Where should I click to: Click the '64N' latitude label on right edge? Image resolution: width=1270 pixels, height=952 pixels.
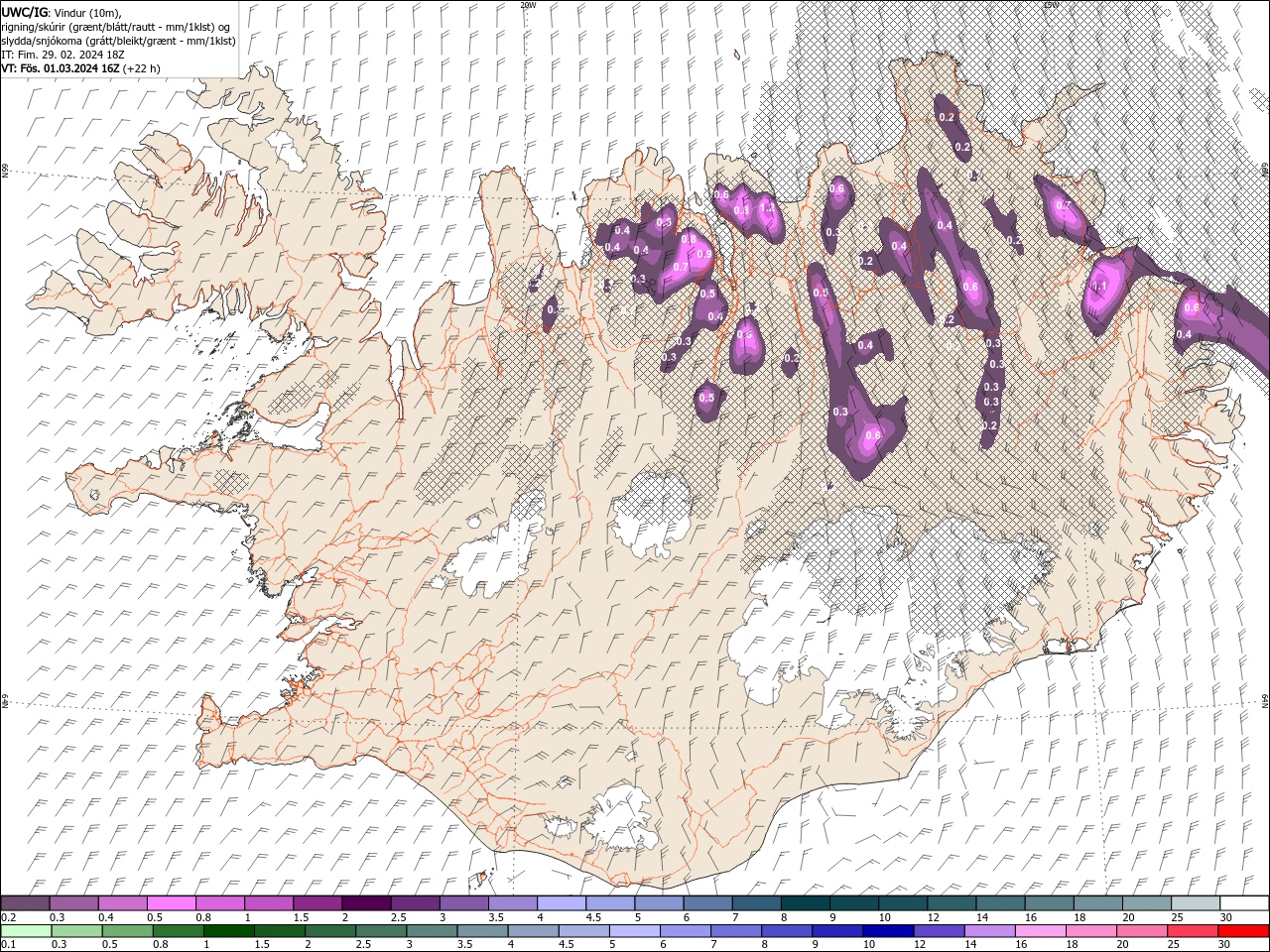(x=1266, y=701)
